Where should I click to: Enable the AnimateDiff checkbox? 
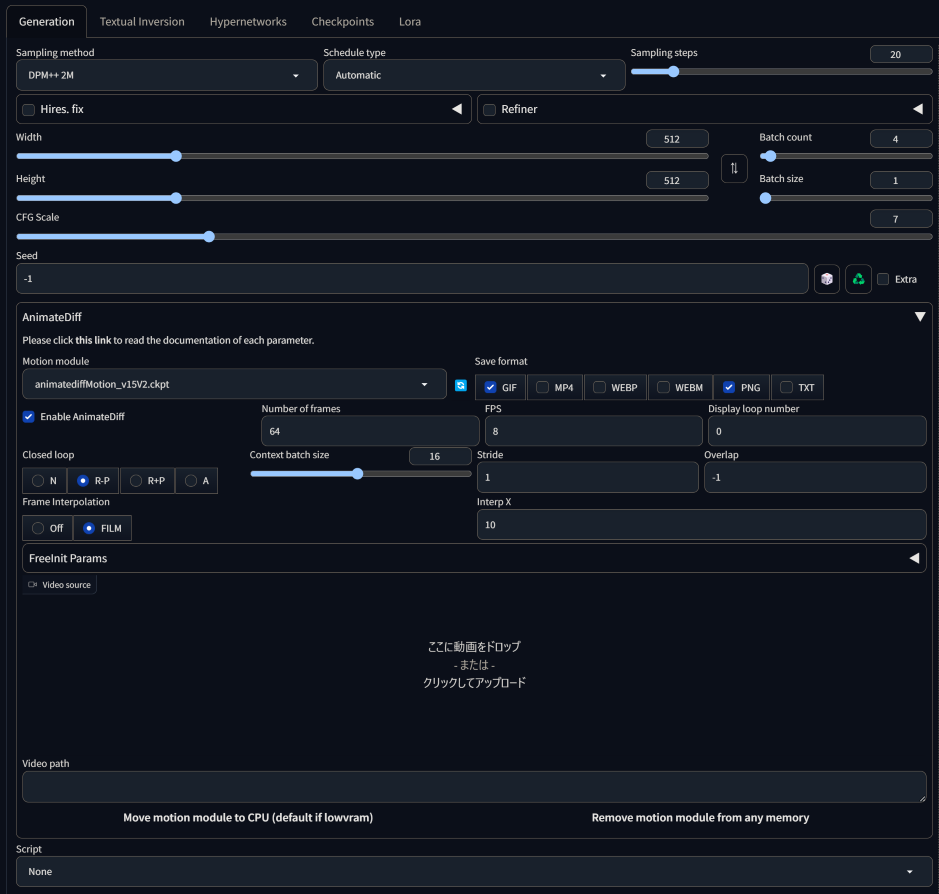coord(28,417)
